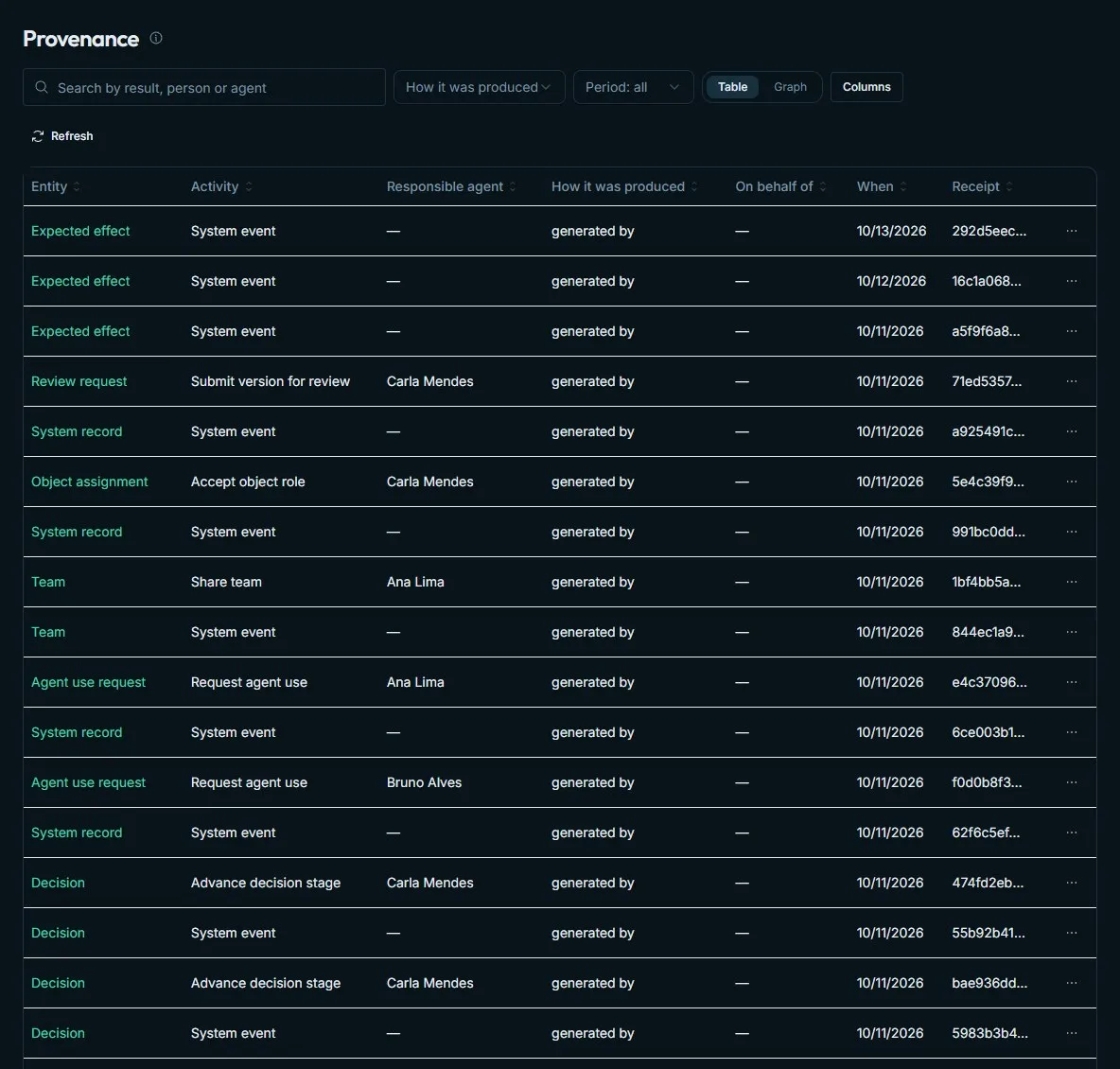Viewport: 1120px width, 1069px height.
Task: Open row menu for receipt 5e4c39f9
Action: click(1072, 481)
